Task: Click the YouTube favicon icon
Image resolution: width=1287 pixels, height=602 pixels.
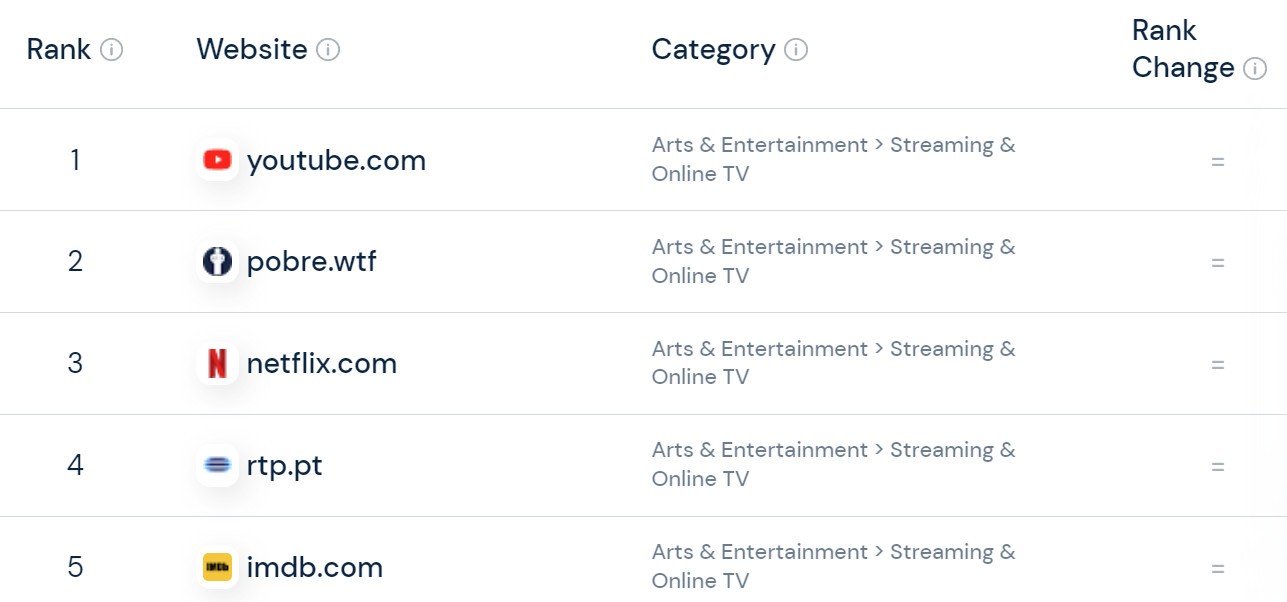Action: [x=217, y=160]
